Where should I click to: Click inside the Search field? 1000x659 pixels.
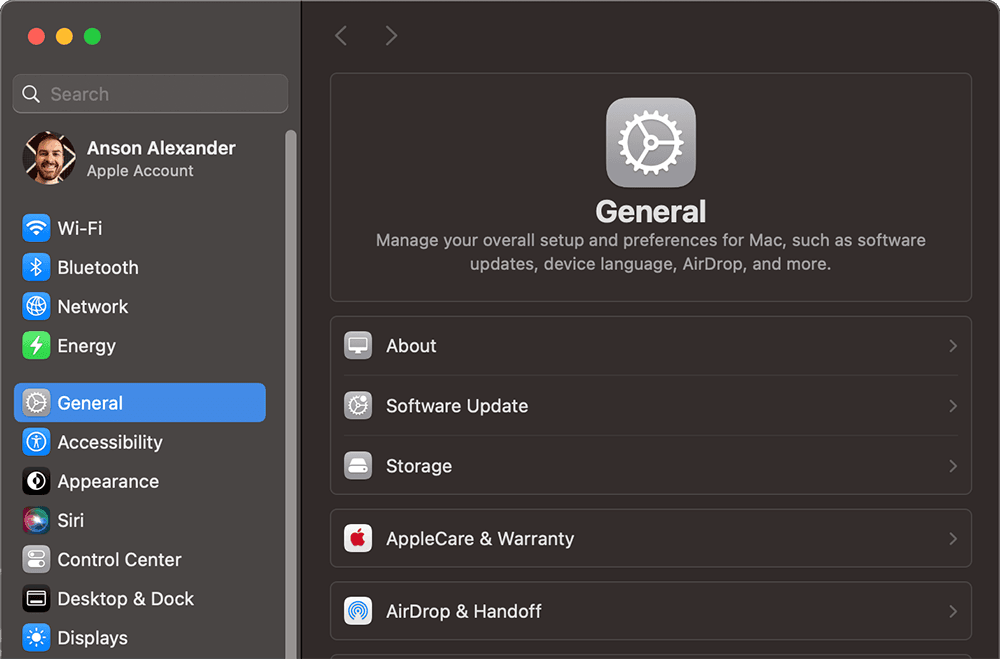pos(150,93)
